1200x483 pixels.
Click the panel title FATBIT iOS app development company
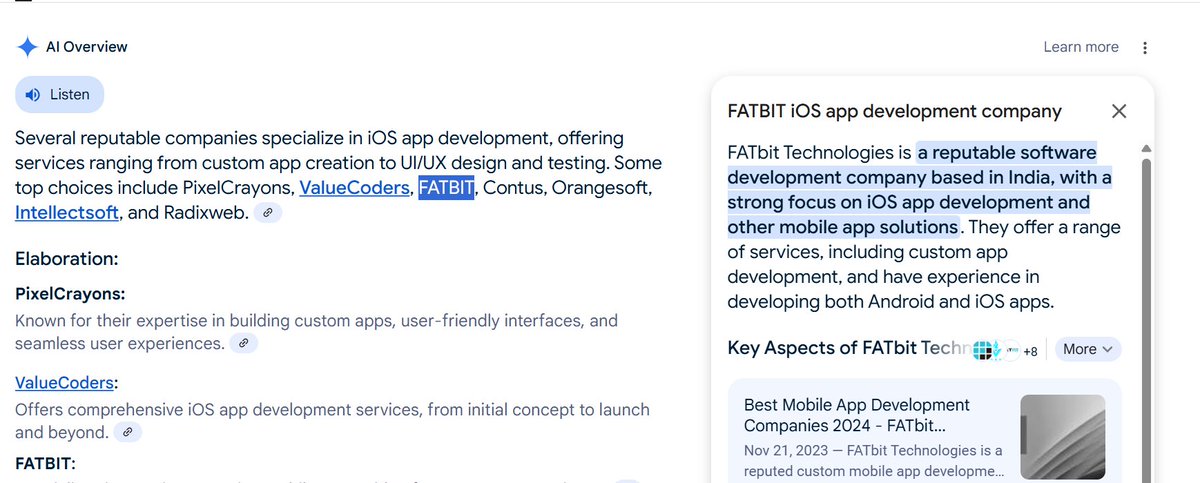(x=895, y=111)
